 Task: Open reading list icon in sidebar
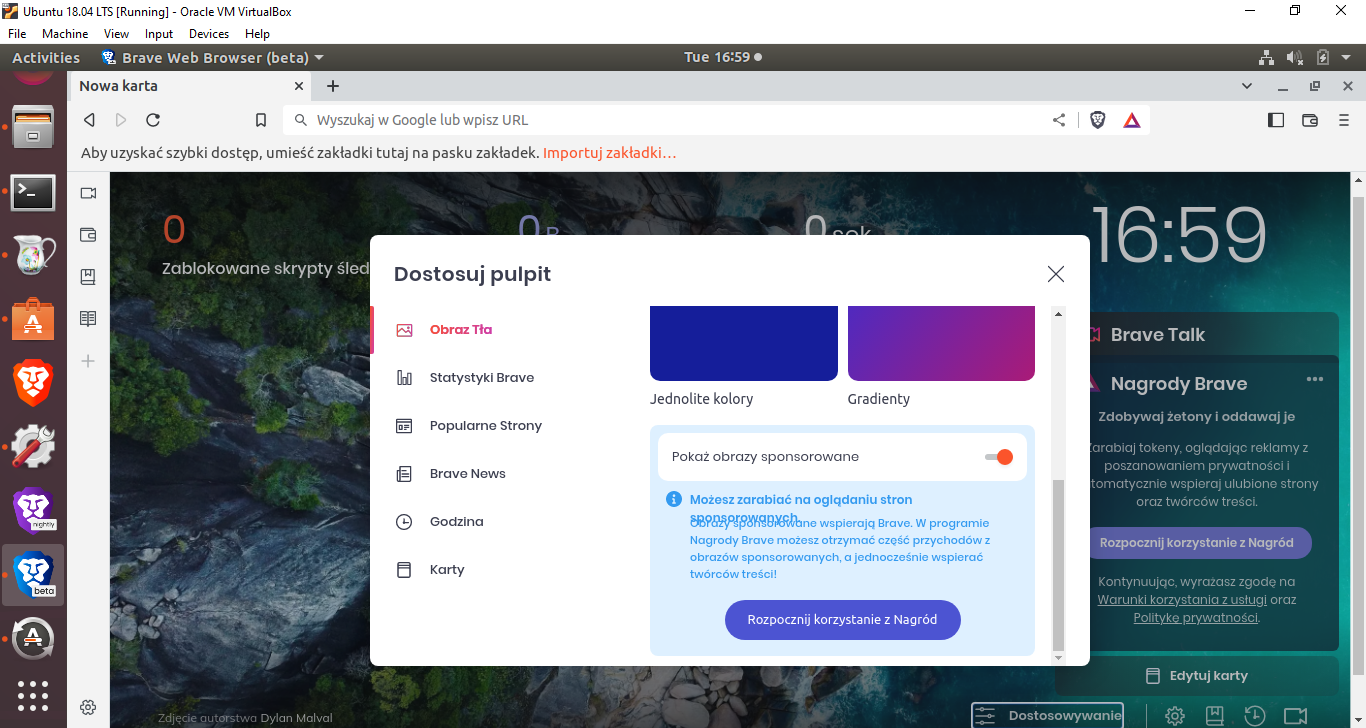[88, 319]
